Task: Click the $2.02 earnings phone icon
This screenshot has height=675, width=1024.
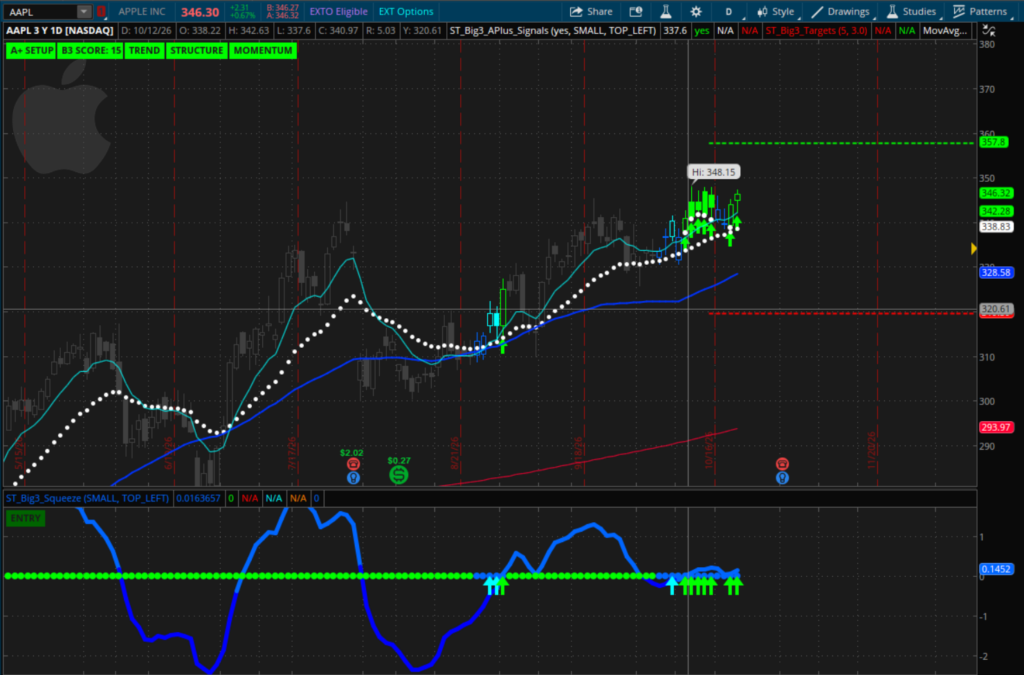Action: pyautogui.click(x=353, y=464)
